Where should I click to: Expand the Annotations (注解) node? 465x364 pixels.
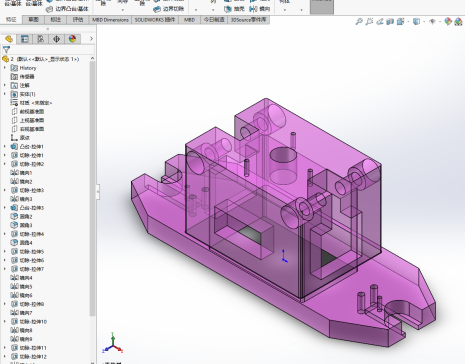click(x=5, y=85)
